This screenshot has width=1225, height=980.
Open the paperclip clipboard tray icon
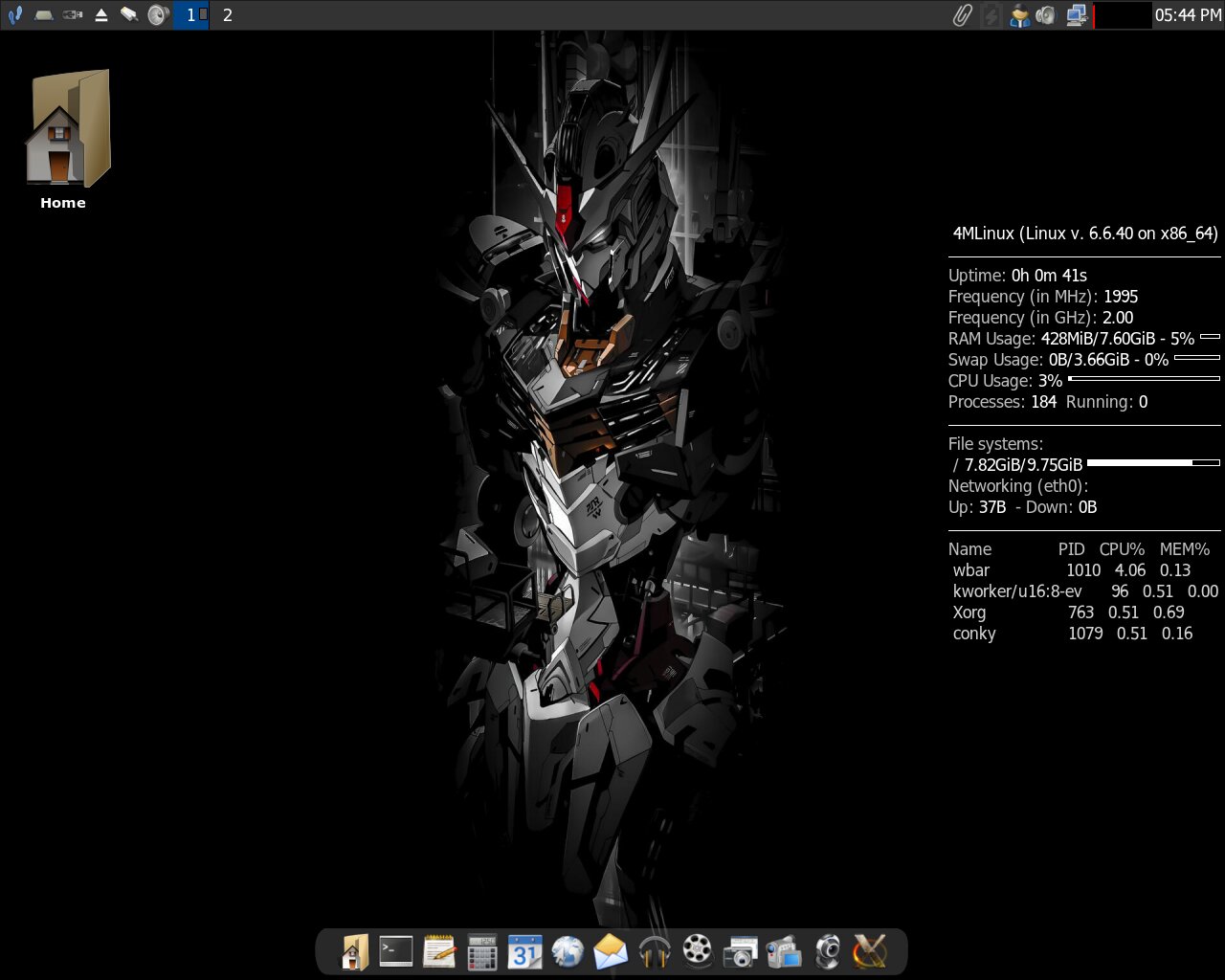962,15
